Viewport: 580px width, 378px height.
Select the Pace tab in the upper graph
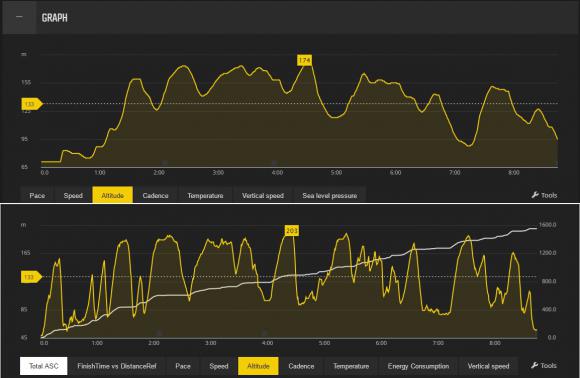37,195
